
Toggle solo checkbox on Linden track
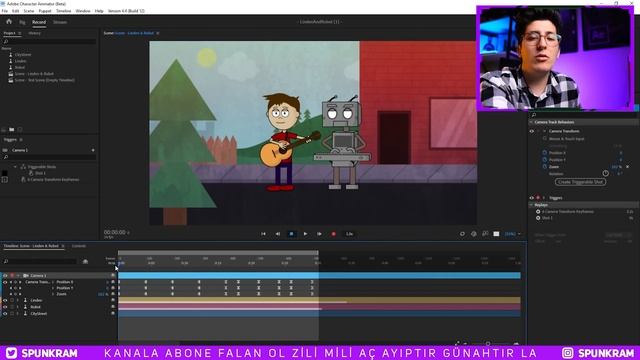pyautogui.click(x=12, y=300)
